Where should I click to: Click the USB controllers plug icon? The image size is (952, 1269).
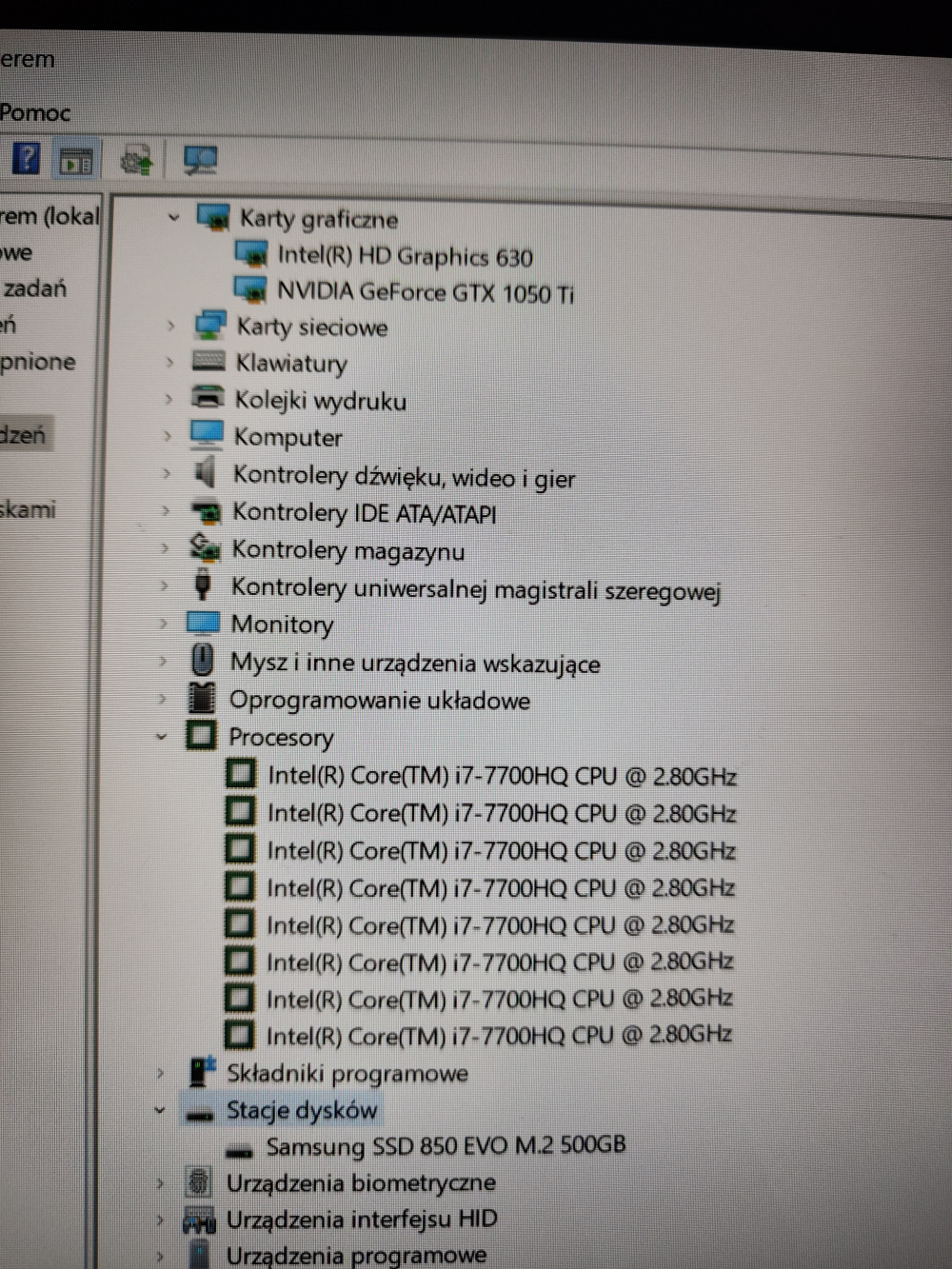coord(202,585)
